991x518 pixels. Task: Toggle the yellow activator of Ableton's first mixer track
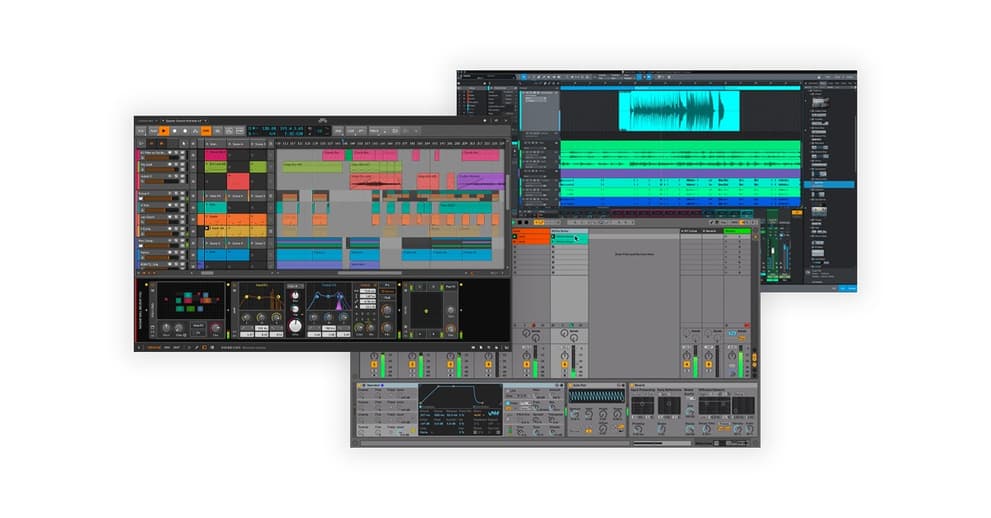pyautogui.click(x=374, y=364)
